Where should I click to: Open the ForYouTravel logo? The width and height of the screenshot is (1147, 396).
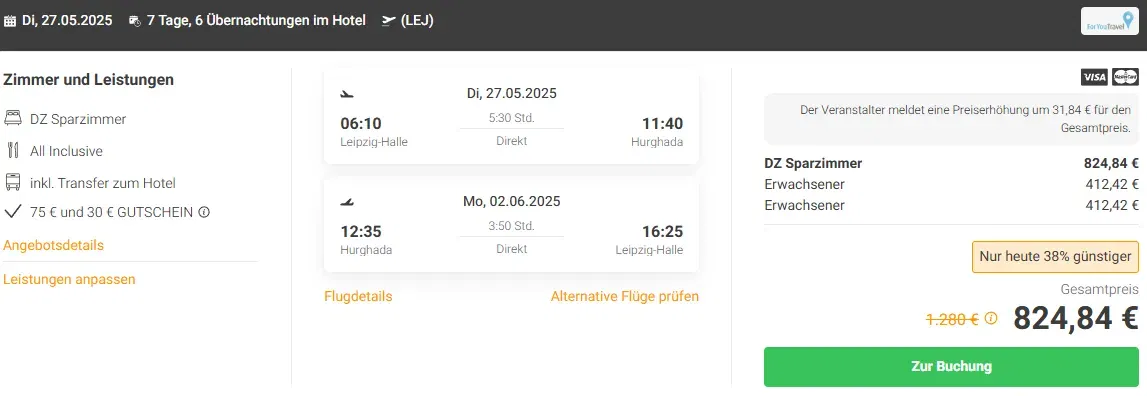[1110, 21]
